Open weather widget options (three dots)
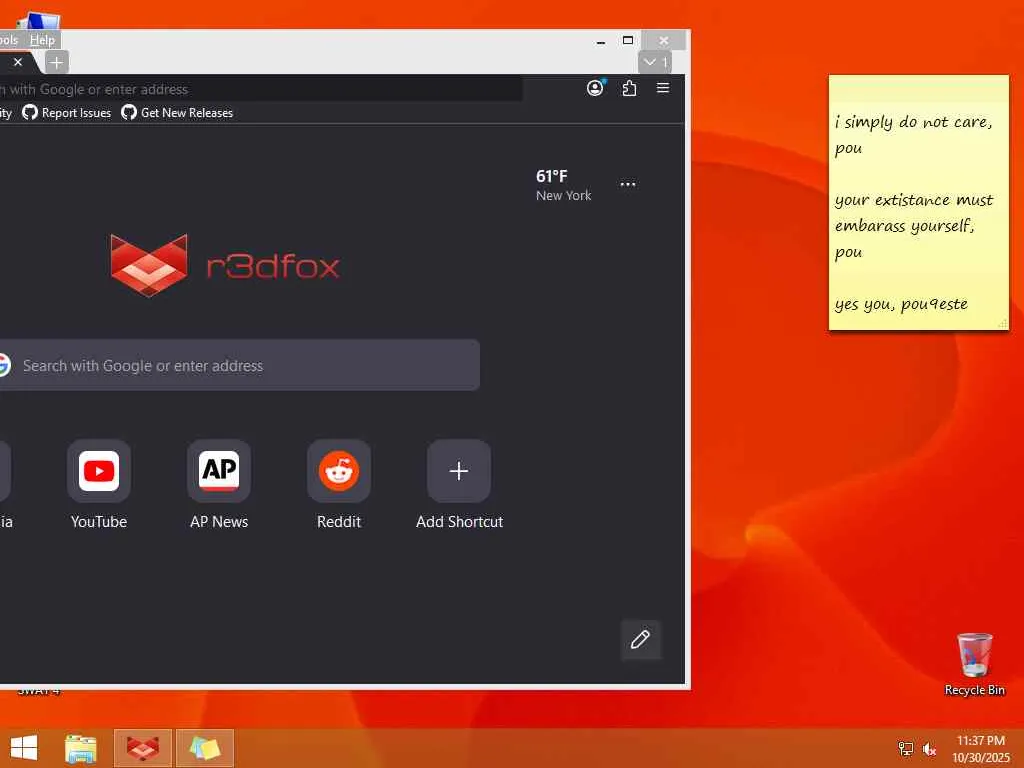This screenshot has height=768, width=1024. [628, 184]
